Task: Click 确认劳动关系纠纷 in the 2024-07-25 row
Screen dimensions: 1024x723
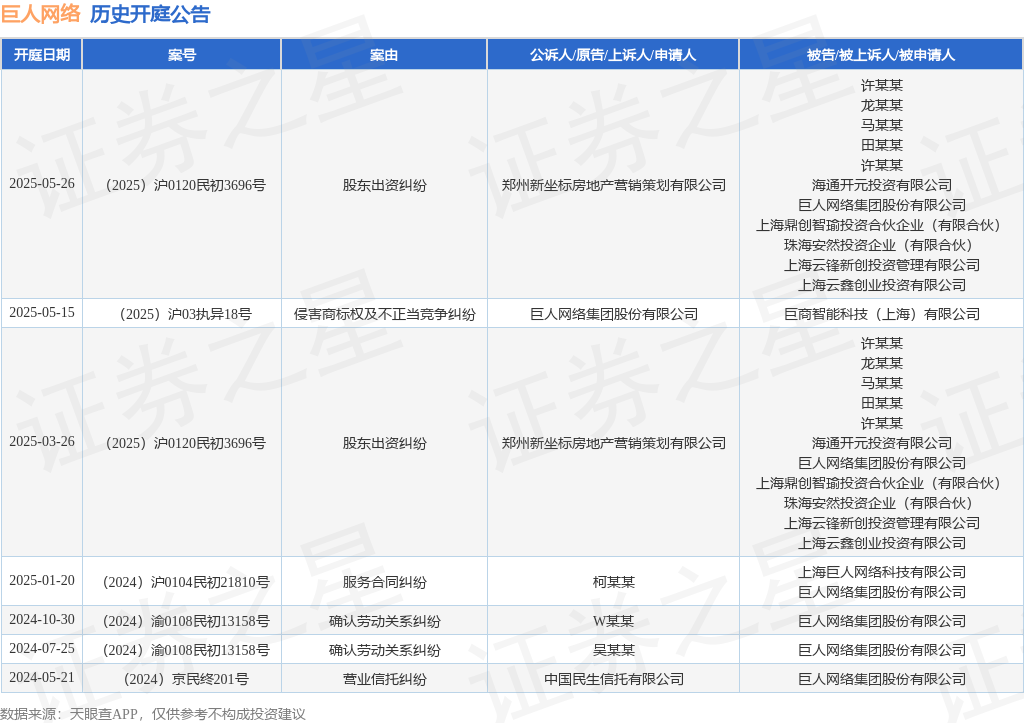Action: 384,651
